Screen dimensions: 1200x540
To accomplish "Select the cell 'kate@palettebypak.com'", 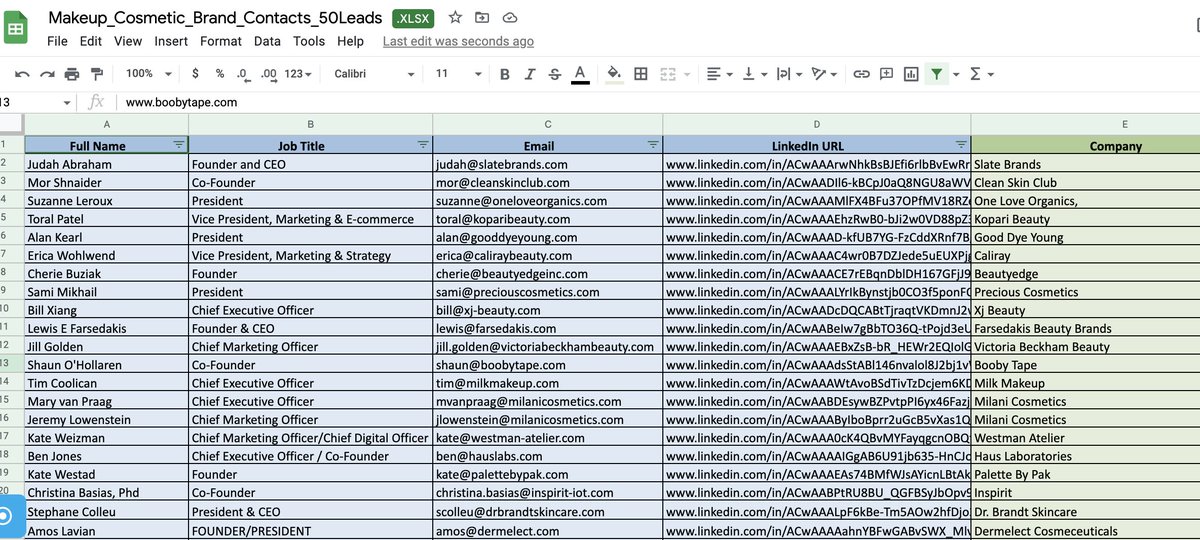I will 547,475.
